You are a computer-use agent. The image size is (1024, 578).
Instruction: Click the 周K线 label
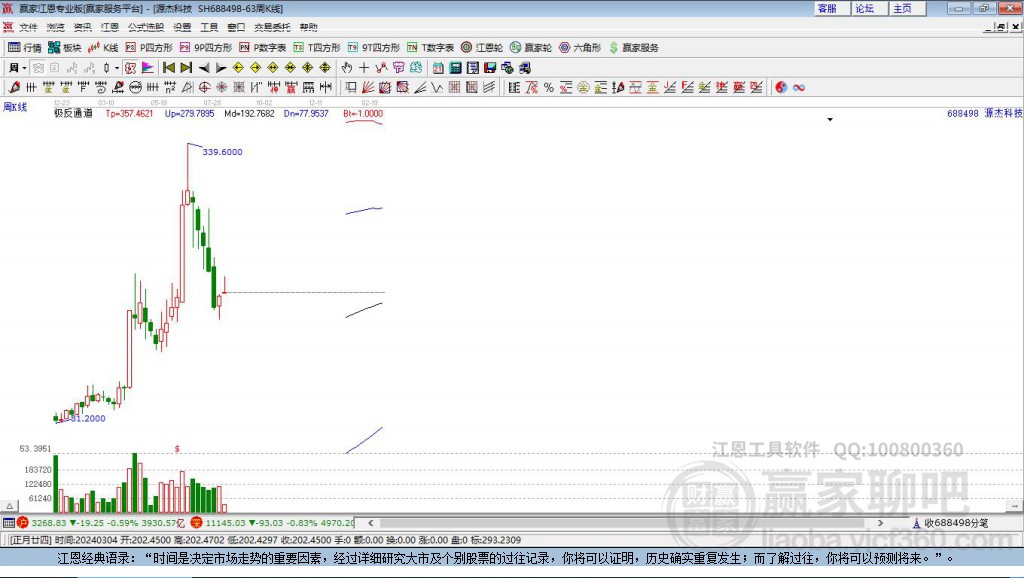(x=15, y=107)
